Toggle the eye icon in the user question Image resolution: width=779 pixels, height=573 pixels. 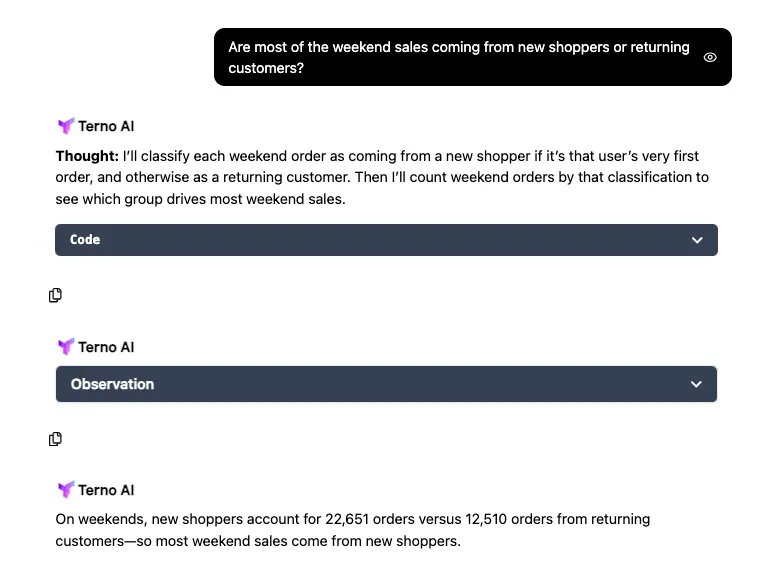710,57
